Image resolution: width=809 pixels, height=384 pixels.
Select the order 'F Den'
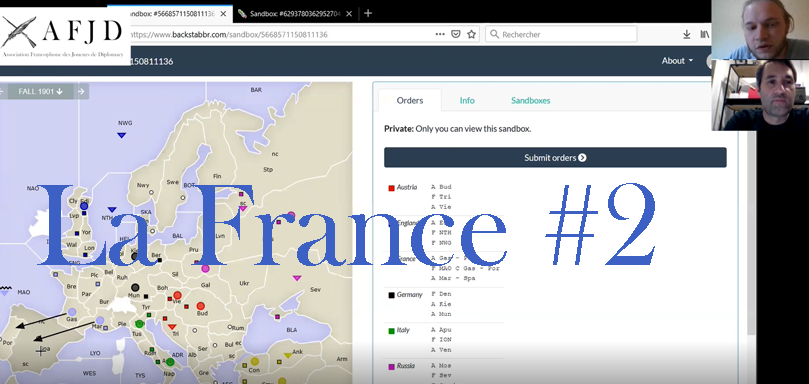click(441, 294)
